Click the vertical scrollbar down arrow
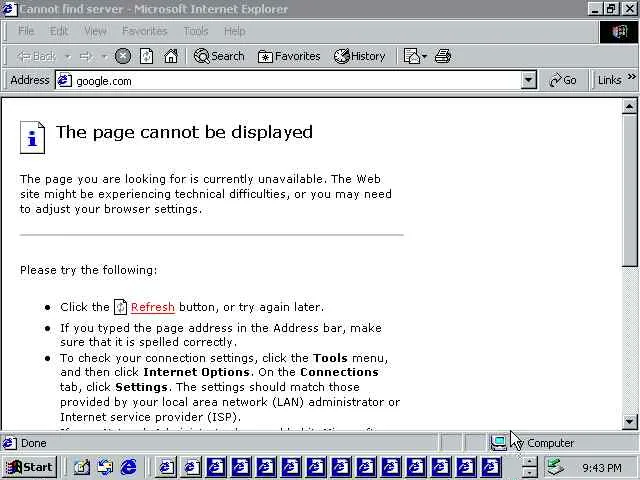This screenshot has height=480, width=640. [629, 421]
